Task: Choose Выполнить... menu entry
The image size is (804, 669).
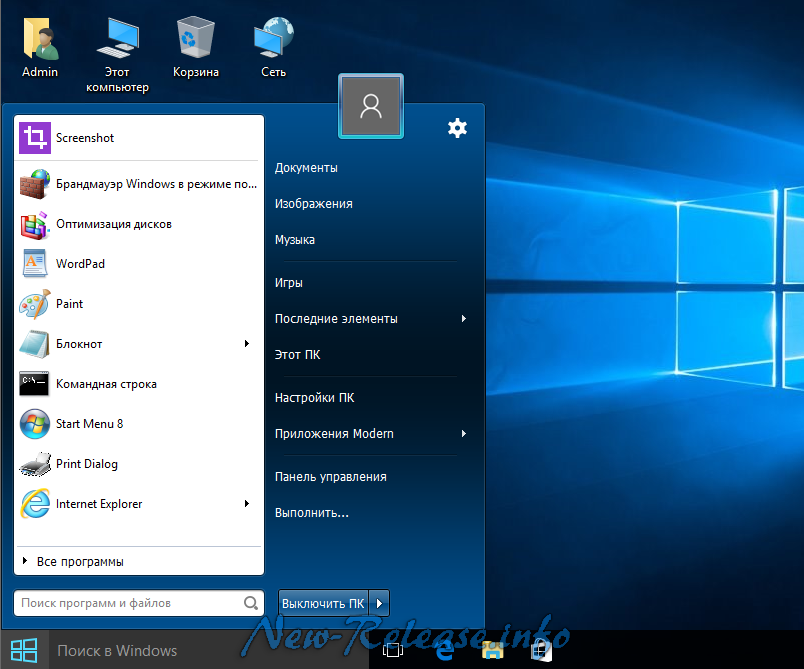Action: coord(312,513)
